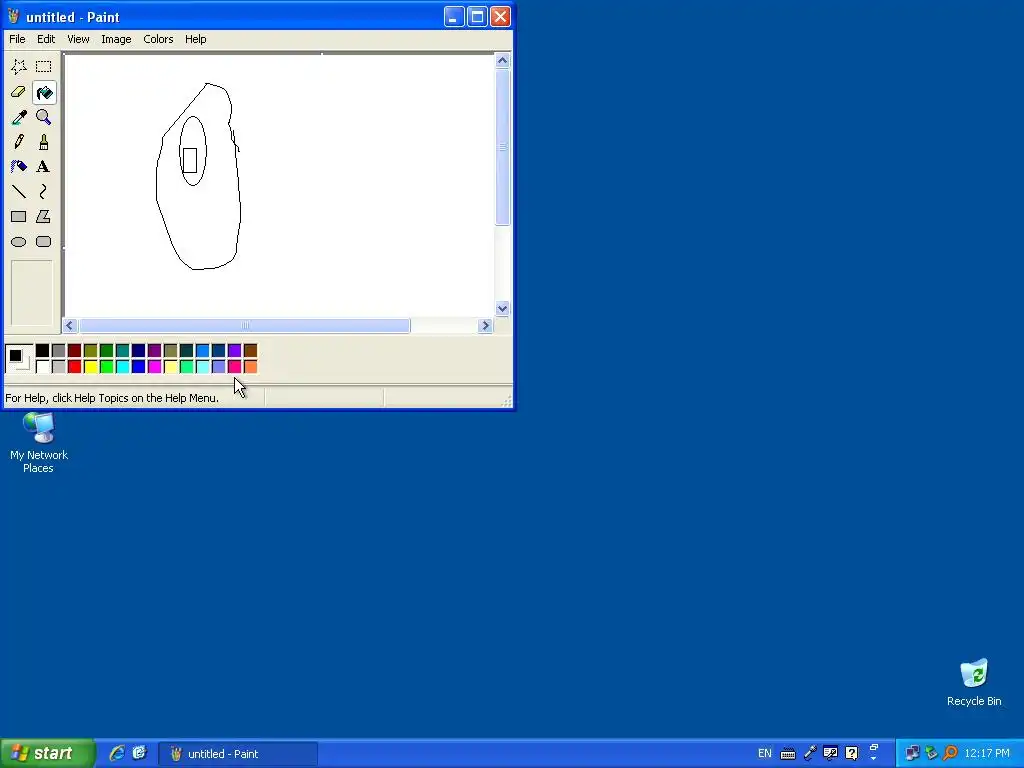Click the canvas scroll up arrow
Image resolution: width=1024 pixels, height=768 pixels.
click(x=502, y=61)
